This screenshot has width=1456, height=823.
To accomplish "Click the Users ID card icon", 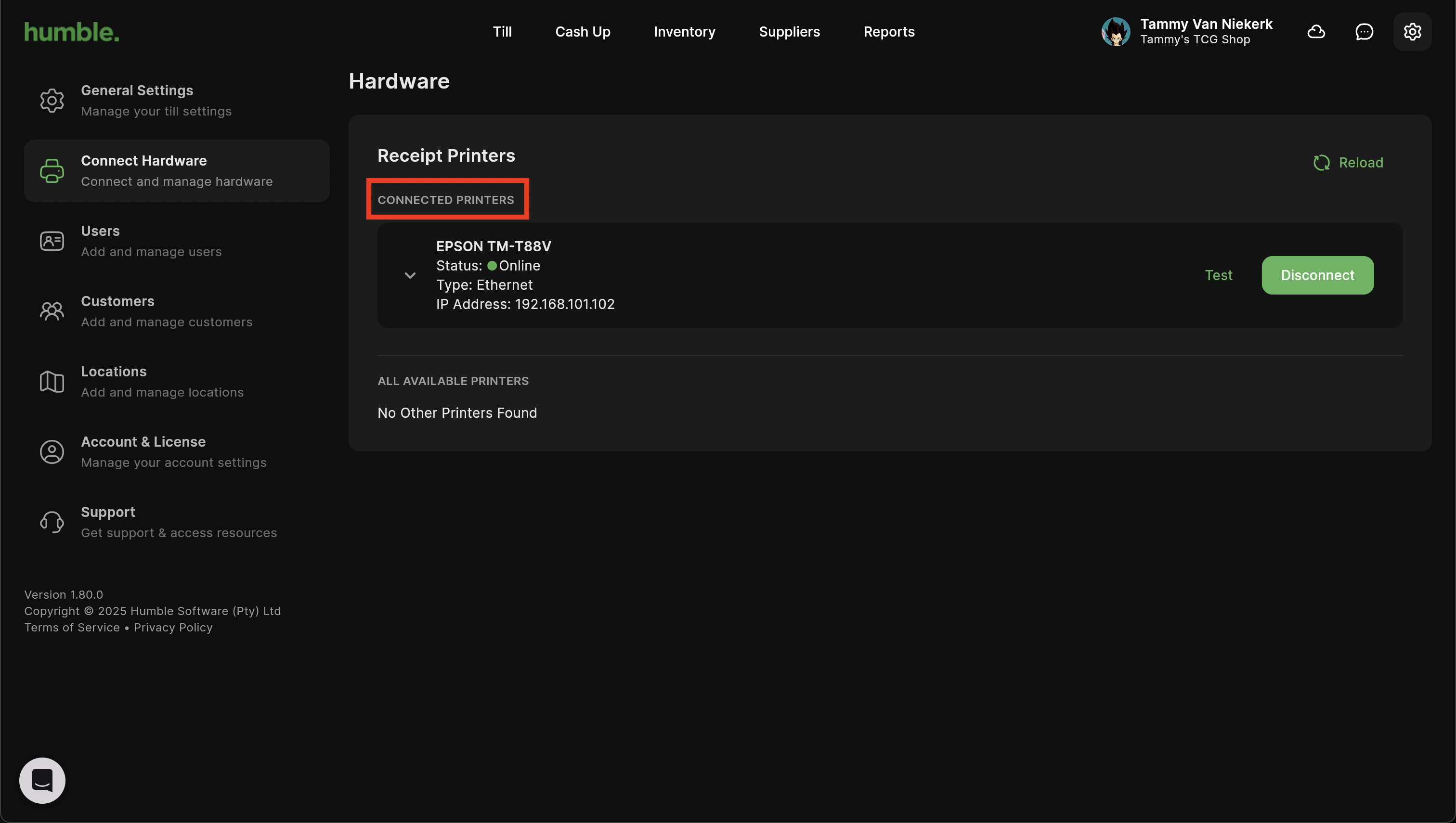I will [x=52, y=241].
